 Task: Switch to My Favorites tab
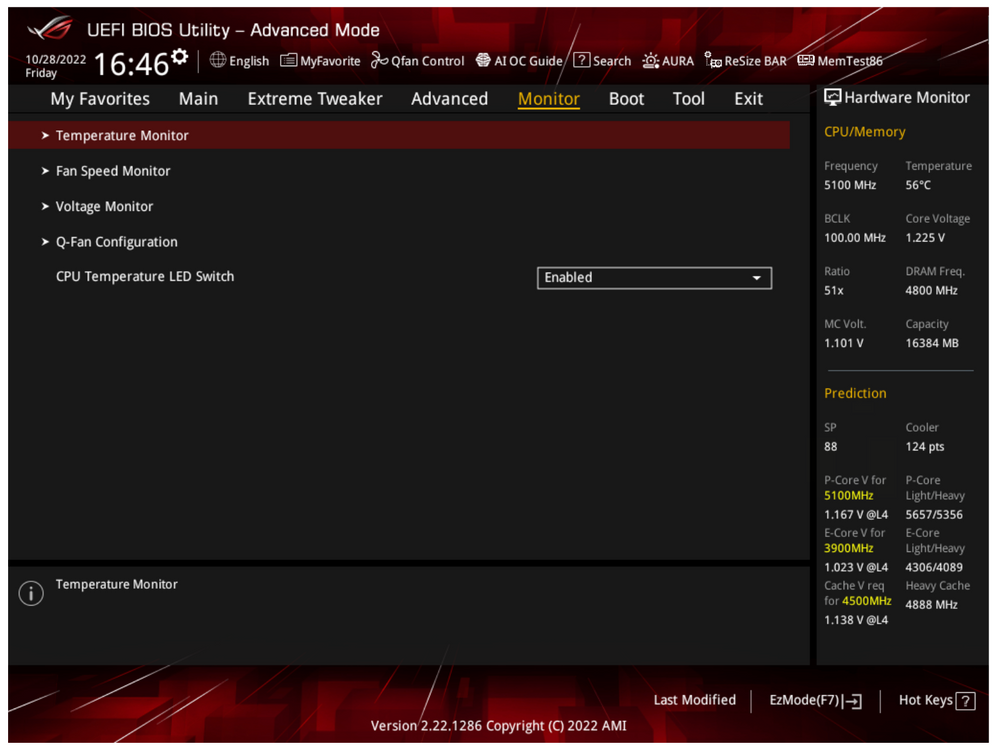tap(100, 99)
